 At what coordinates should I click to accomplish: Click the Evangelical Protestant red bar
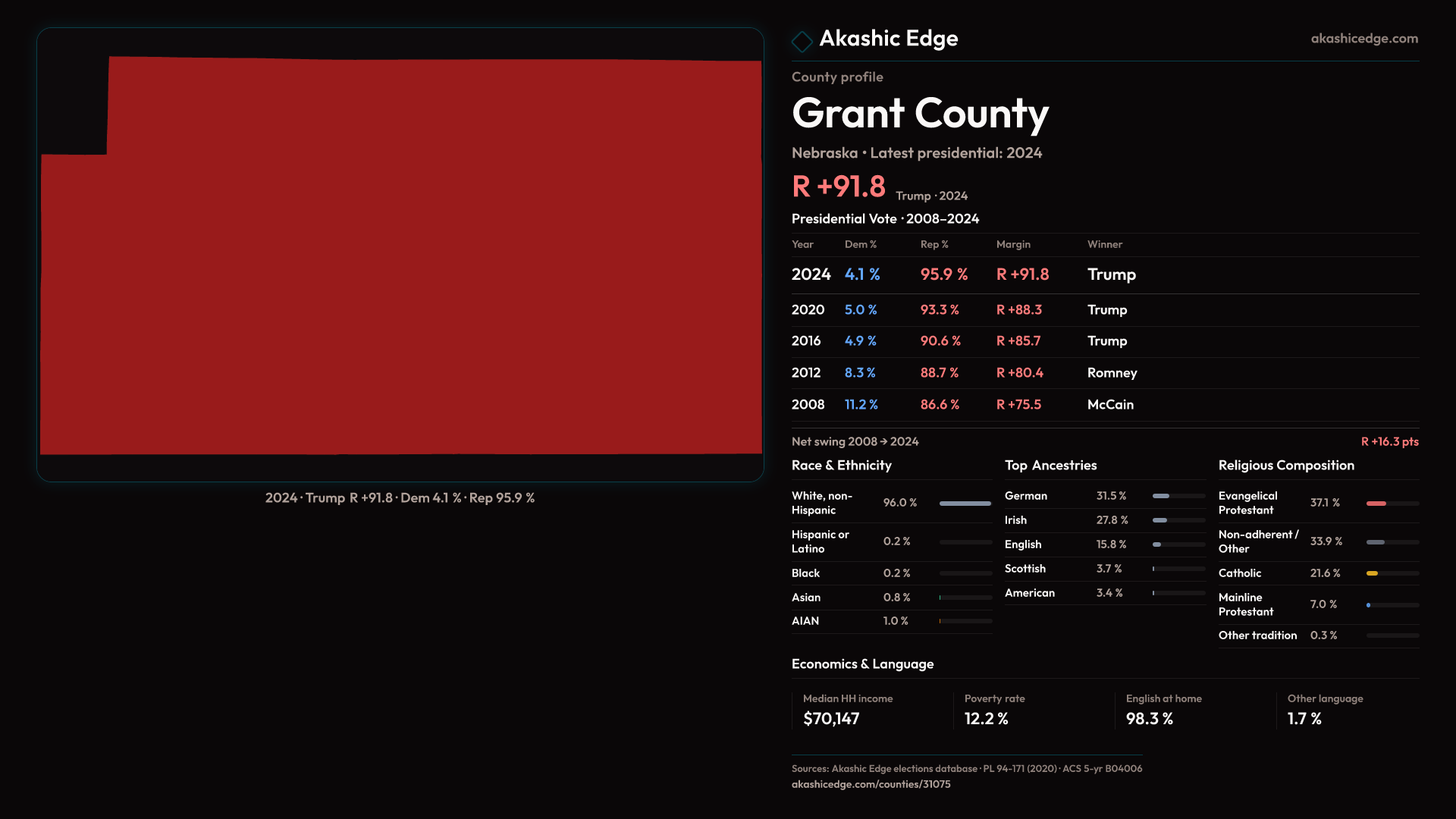pyautogui.click(x=1376, y=504)
